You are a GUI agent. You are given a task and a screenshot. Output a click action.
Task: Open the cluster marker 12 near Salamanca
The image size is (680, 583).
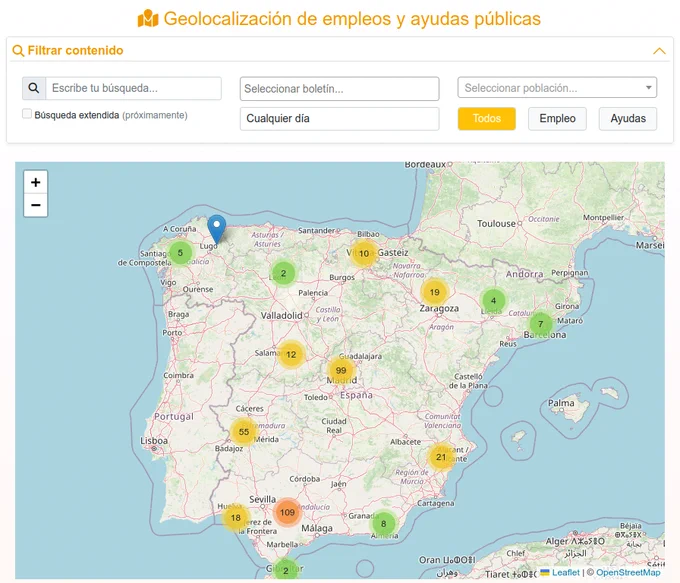pyautogui.click(x=291, y=354)
